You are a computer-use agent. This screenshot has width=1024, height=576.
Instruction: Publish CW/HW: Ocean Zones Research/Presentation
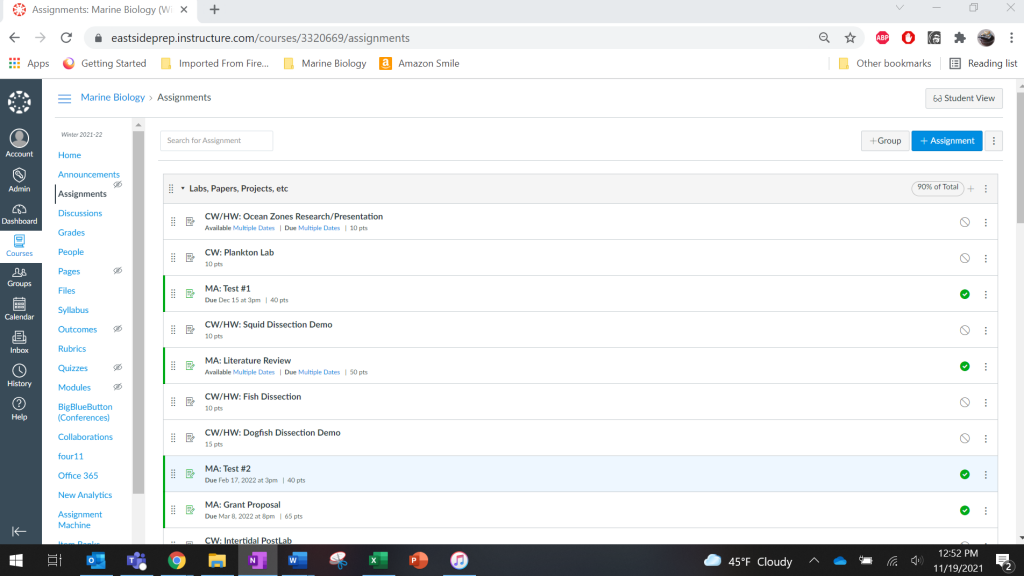pyautogui.click(x=965, y=222)
